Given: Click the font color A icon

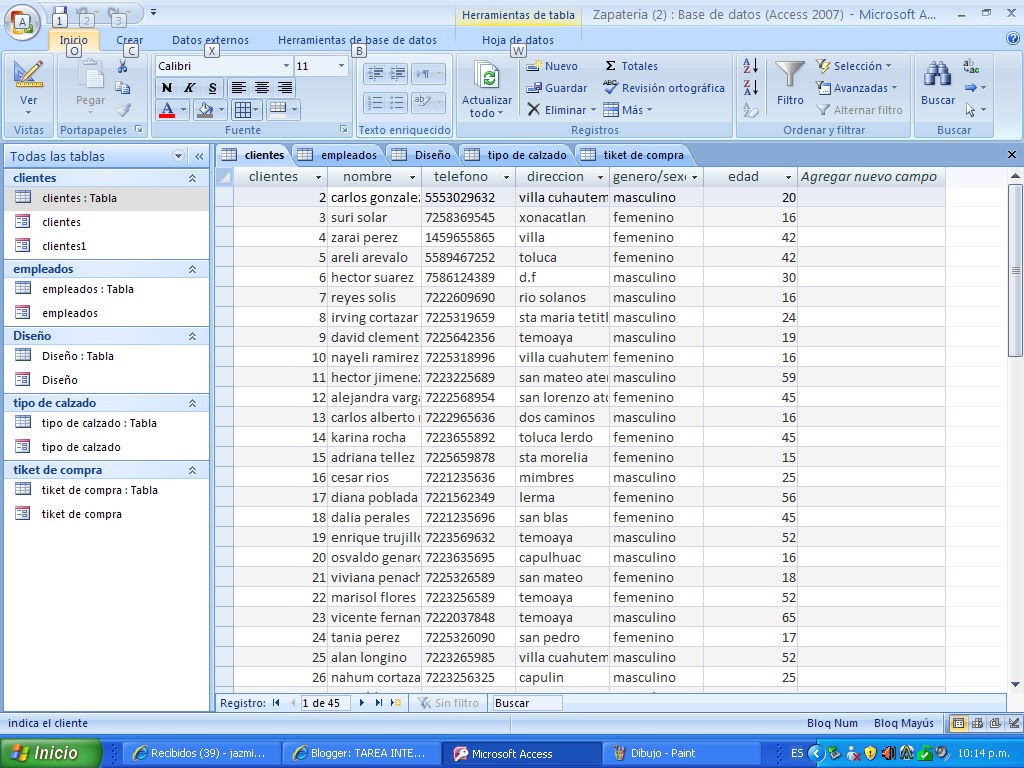Looking at the screenshot, I should pos(167,109).
